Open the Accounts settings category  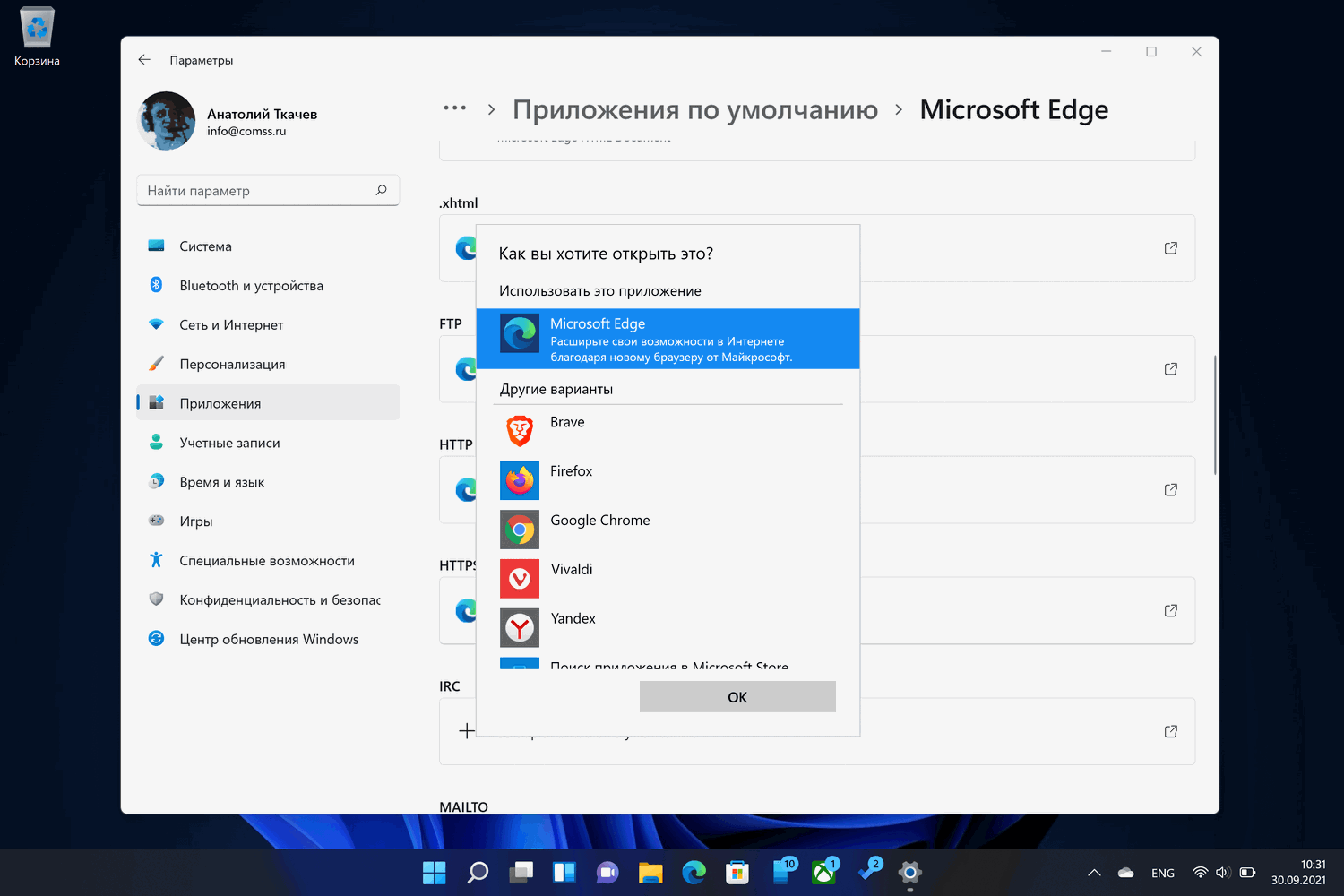(268, 443)
